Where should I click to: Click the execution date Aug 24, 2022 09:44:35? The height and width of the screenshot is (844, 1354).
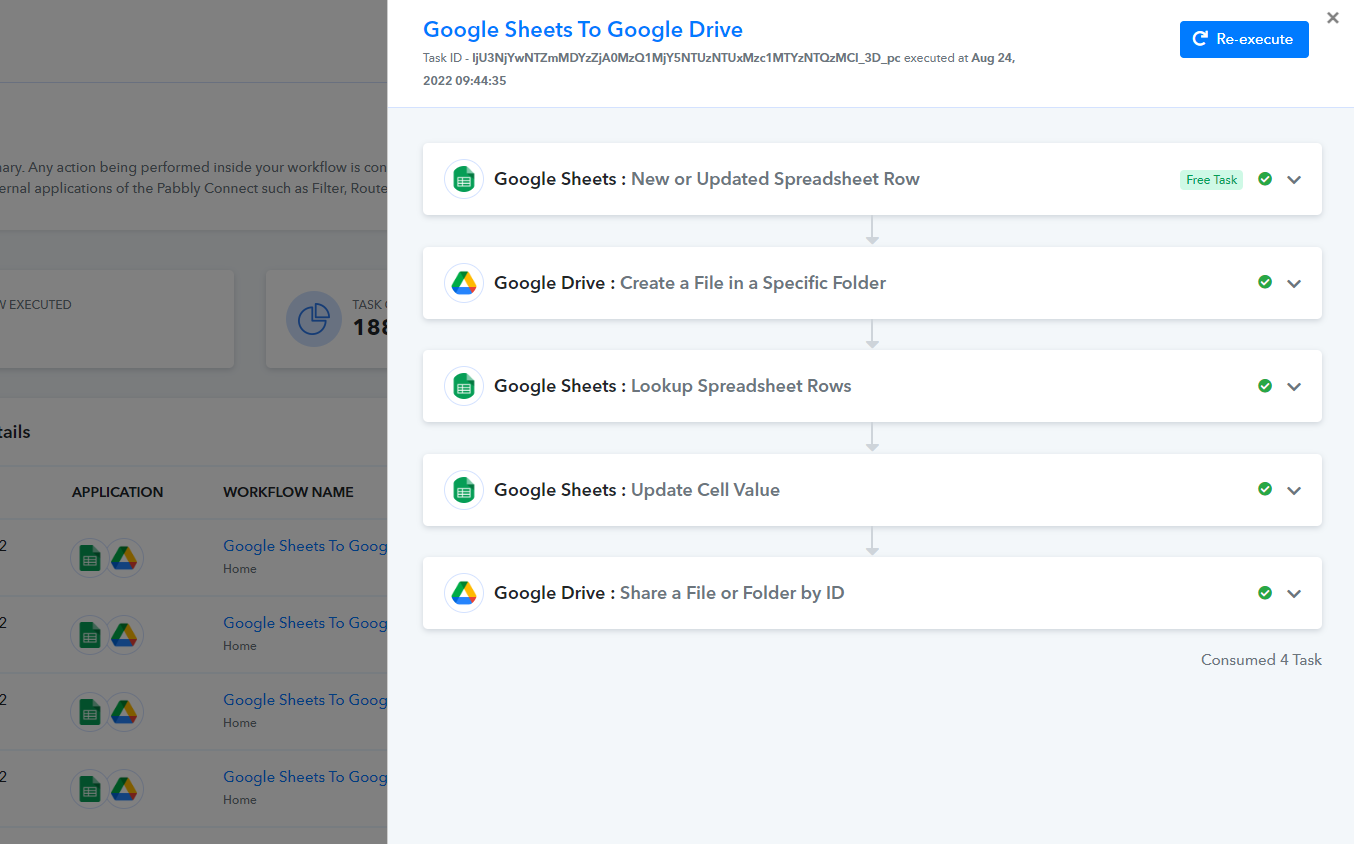[719, 69]
